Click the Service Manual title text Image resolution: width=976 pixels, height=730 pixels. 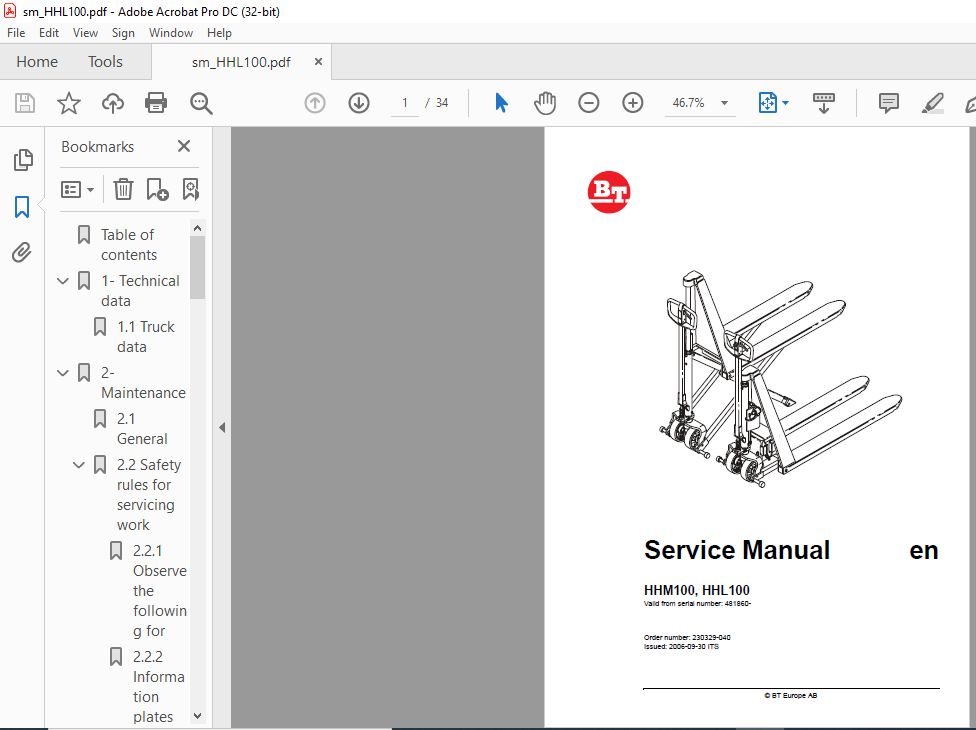pyautogui.click(x=737, y=550)
